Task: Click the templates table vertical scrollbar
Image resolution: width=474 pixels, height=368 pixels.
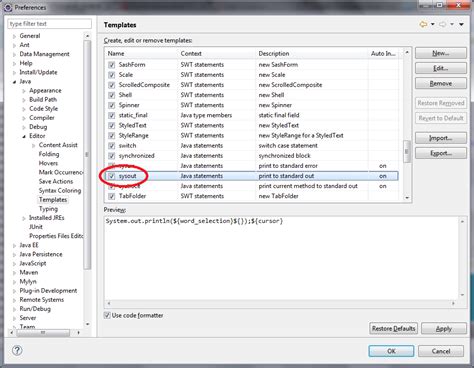Action: [x=407, y=125]
